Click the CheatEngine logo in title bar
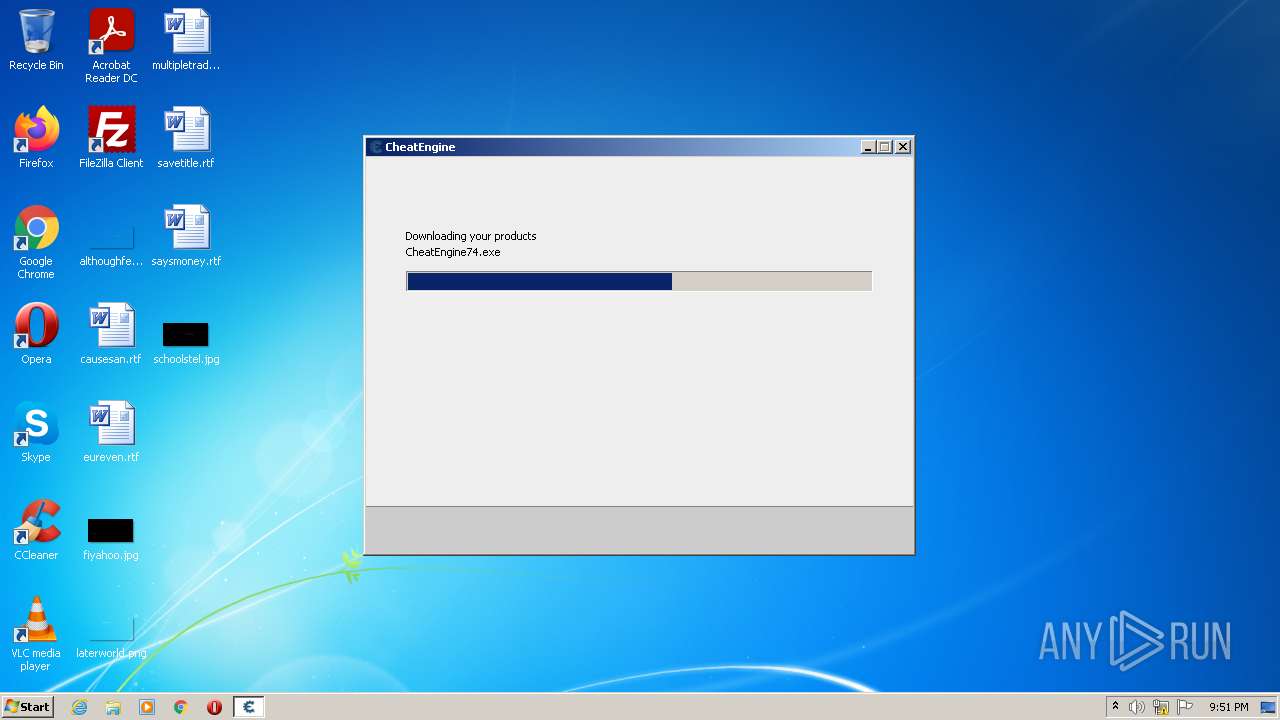The height and width of the screenshot is (720, 1280). pyautogui.click(x=376, y=147)
